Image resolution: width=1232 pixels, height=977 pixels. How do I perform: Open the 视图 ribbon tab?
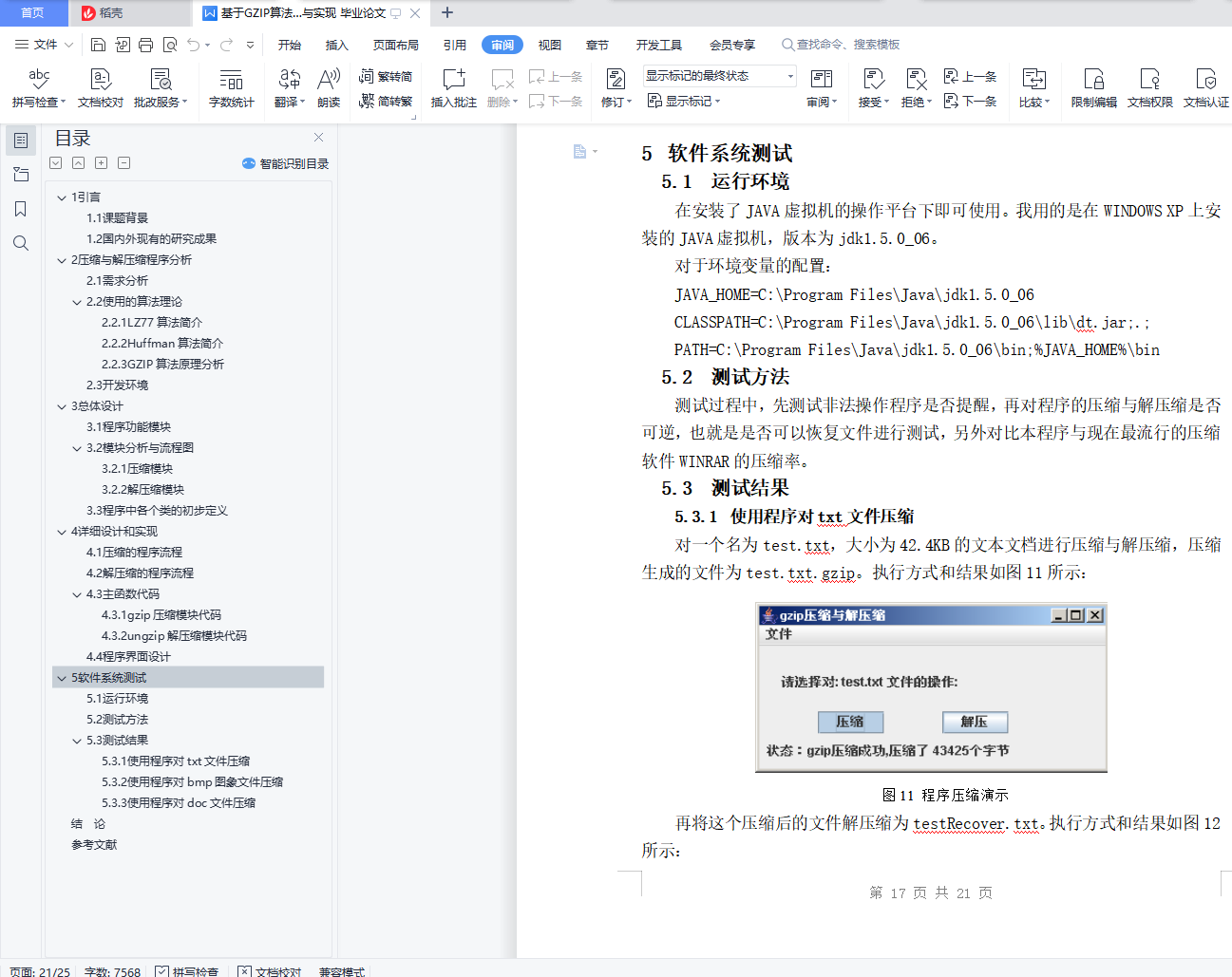coord(550,45)
